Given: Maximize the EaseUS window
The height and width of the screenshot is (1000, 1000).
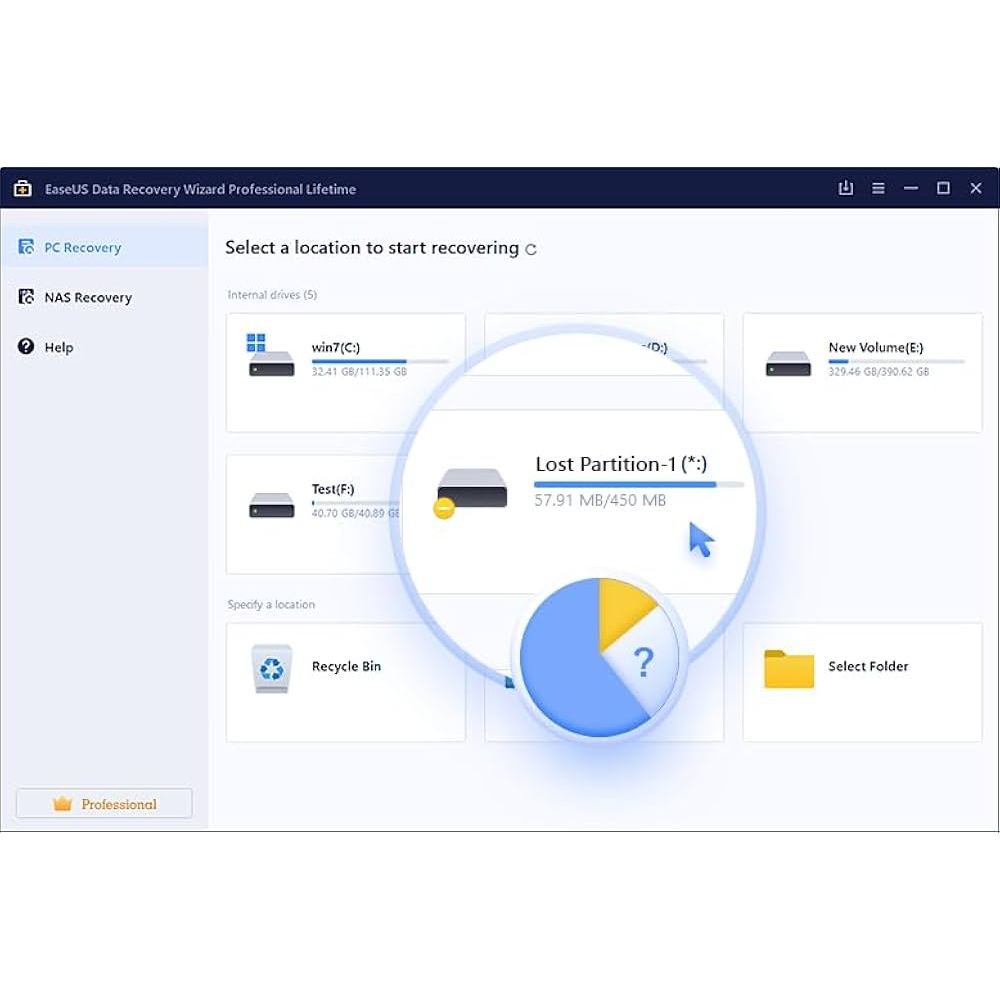Looking at the screenshot, I should click(x=943, y=188).
